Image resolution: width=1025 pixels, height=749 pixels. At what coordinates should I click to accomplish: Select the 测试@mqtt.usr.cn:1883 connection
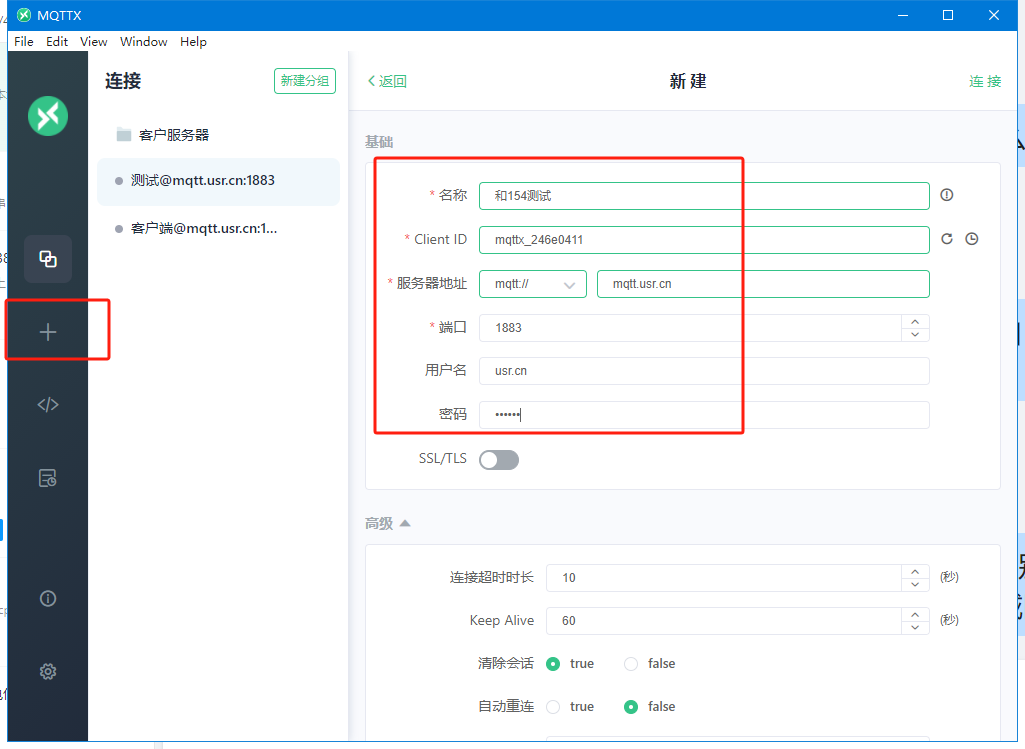click(x=203, y=181)
